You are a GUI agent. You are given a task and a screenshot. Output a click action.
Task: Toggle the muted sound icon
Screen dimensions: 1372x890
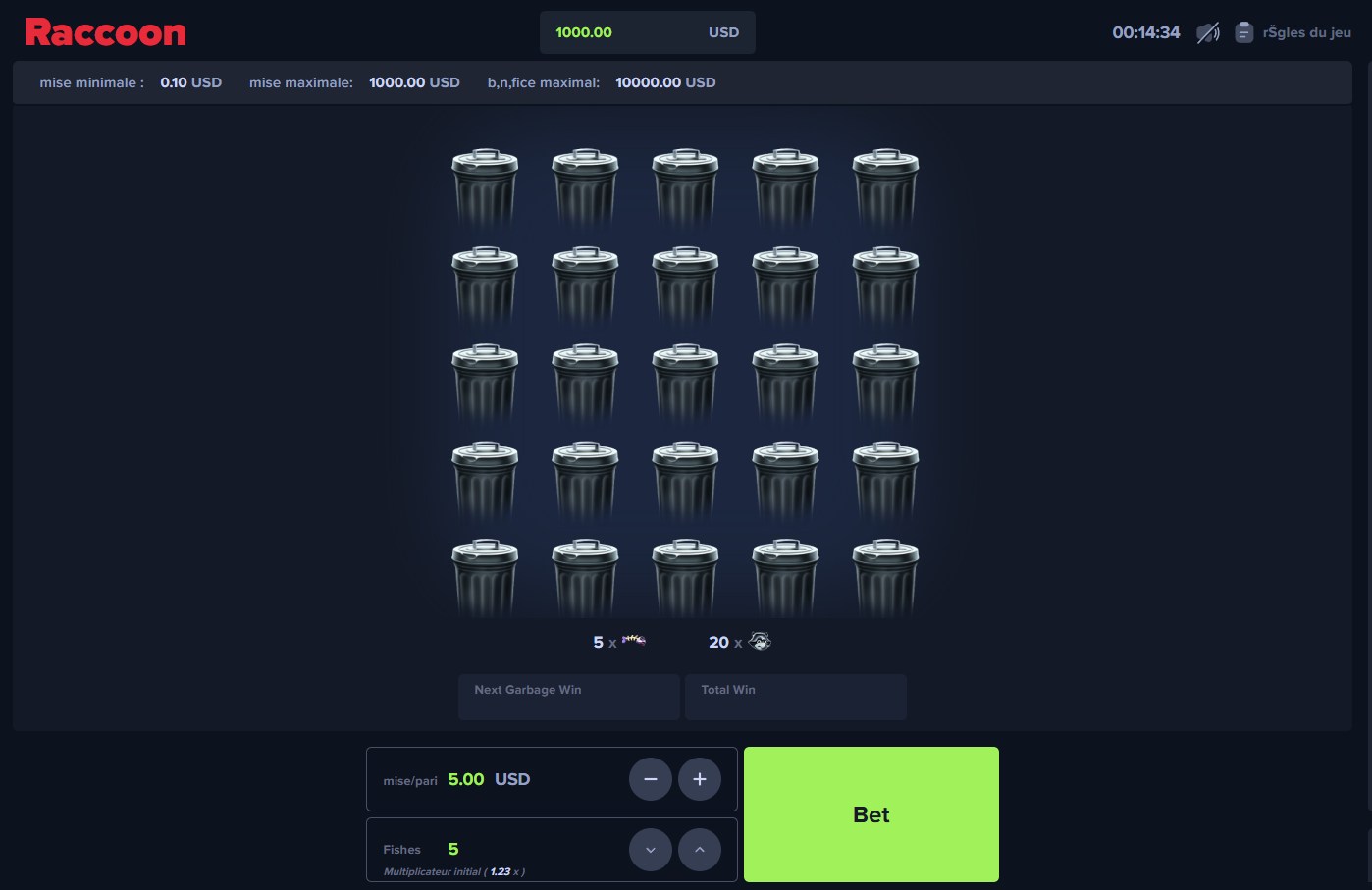1207,32
